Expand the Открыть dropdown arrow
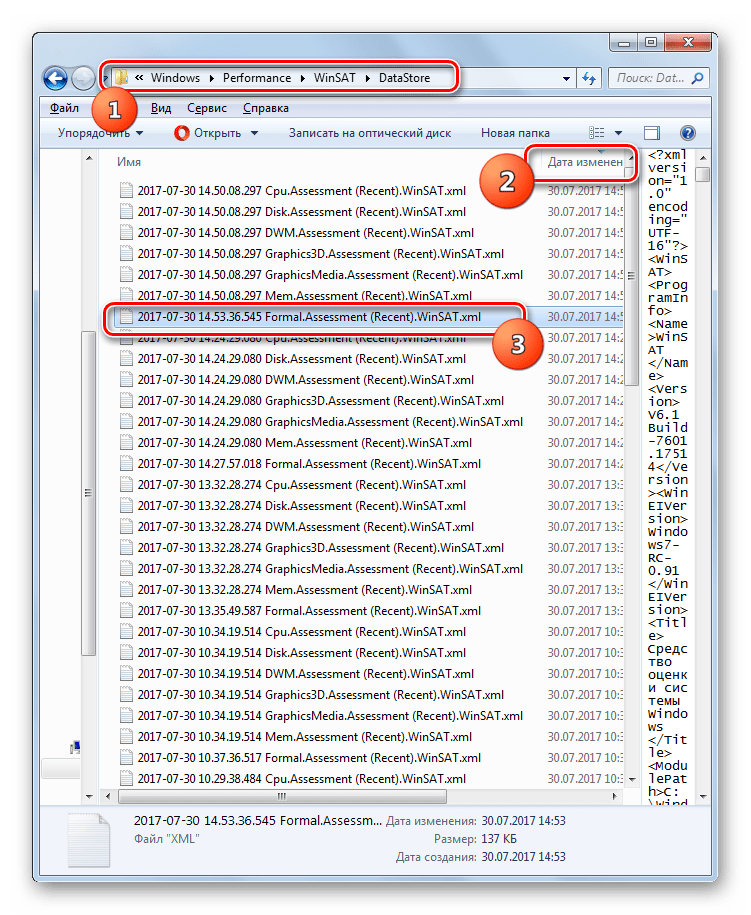Viewport: 751px width, 915px height. (254, 133)
